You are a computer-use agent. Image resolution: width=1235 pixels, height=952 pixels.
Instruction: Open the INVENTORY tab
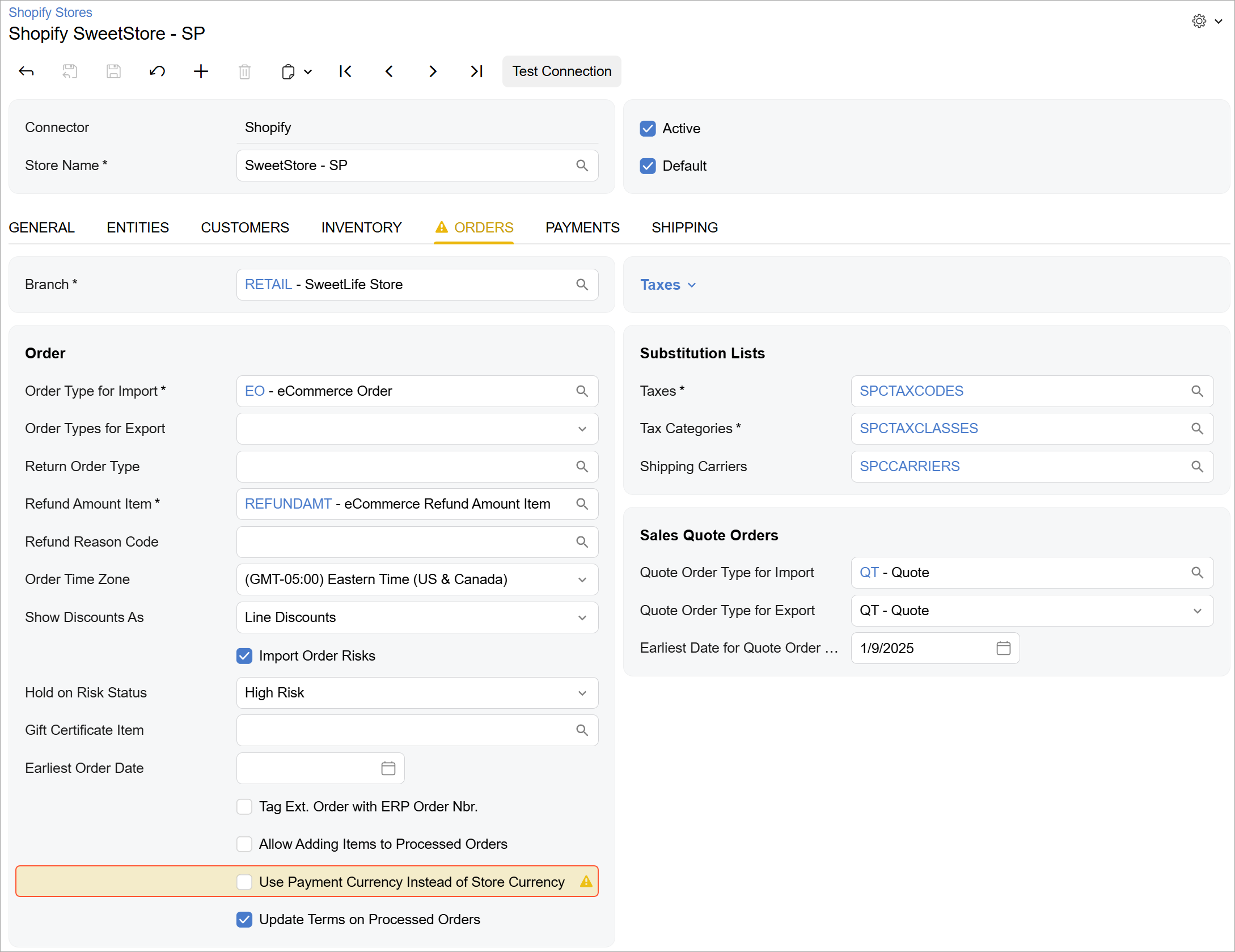(x=361, y=228)
